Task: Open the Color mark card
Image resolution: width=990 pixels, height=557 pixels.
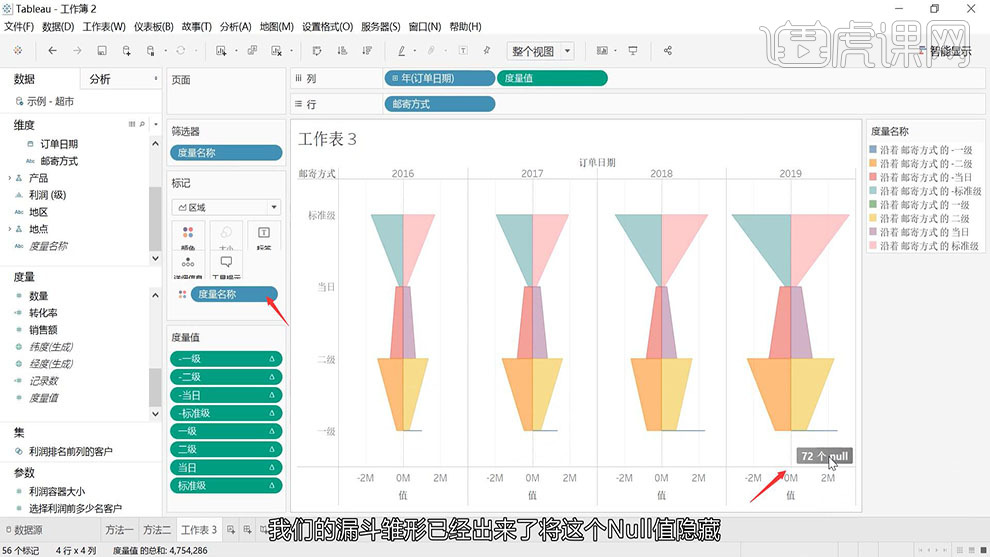Action: coord(188,236)
